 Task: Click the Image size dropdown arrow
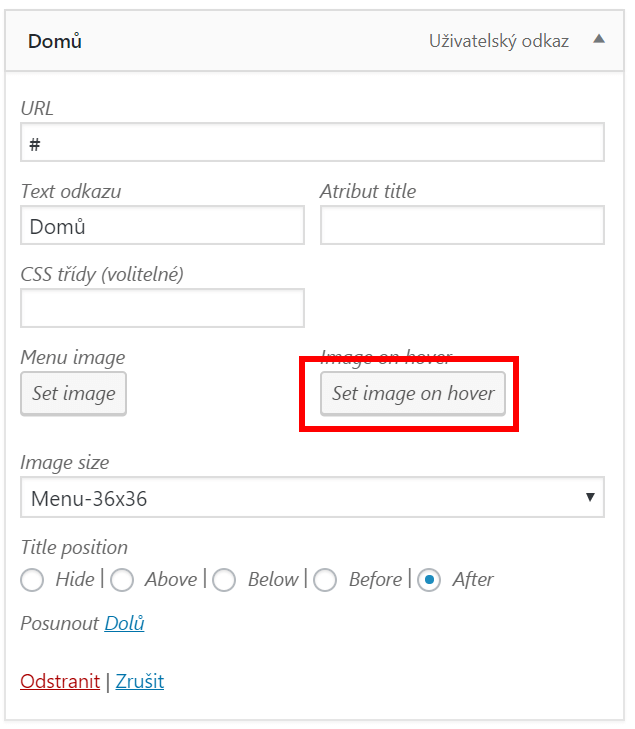[590, 497]
